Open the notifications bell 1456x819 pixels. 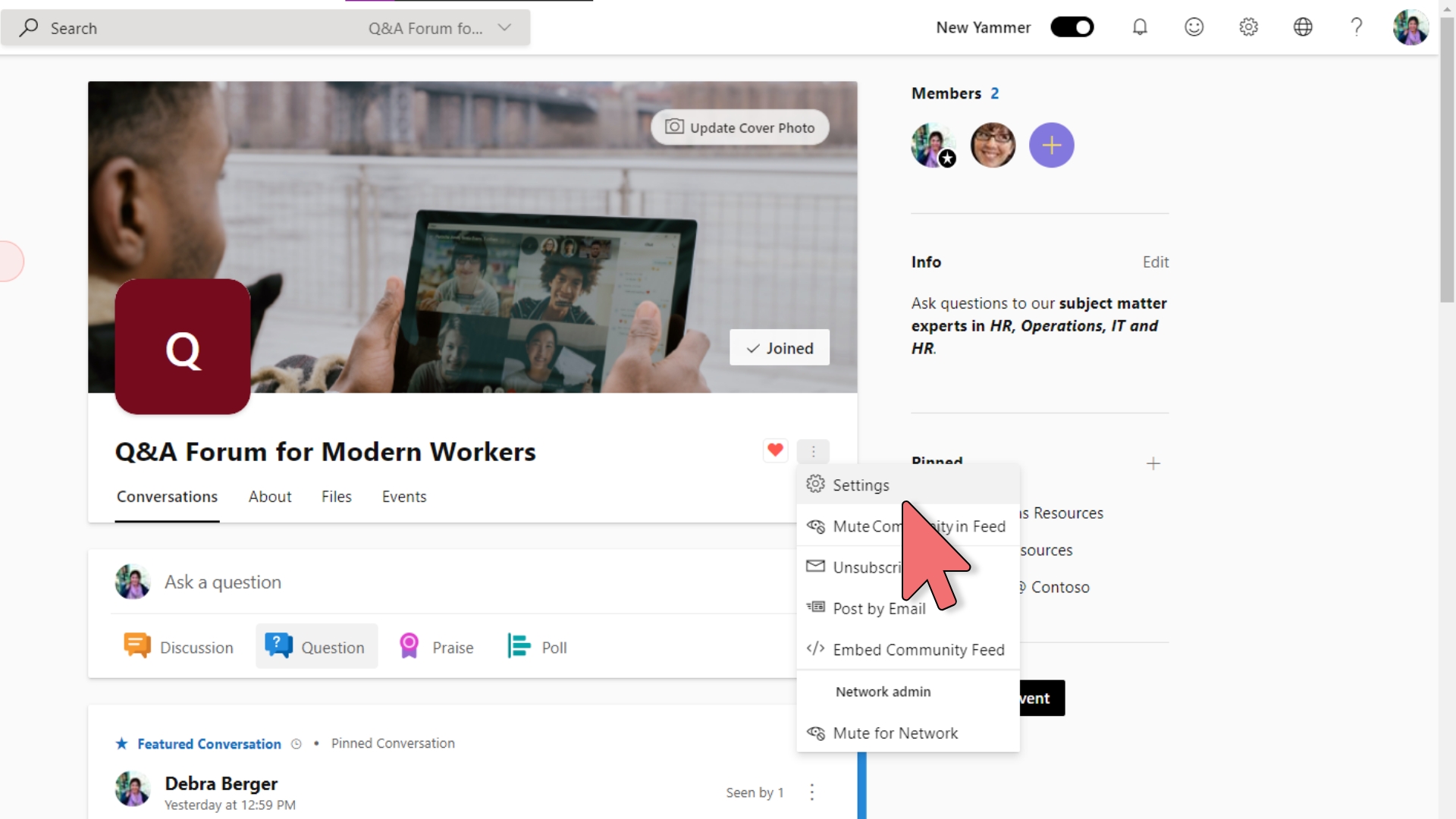1140,27
